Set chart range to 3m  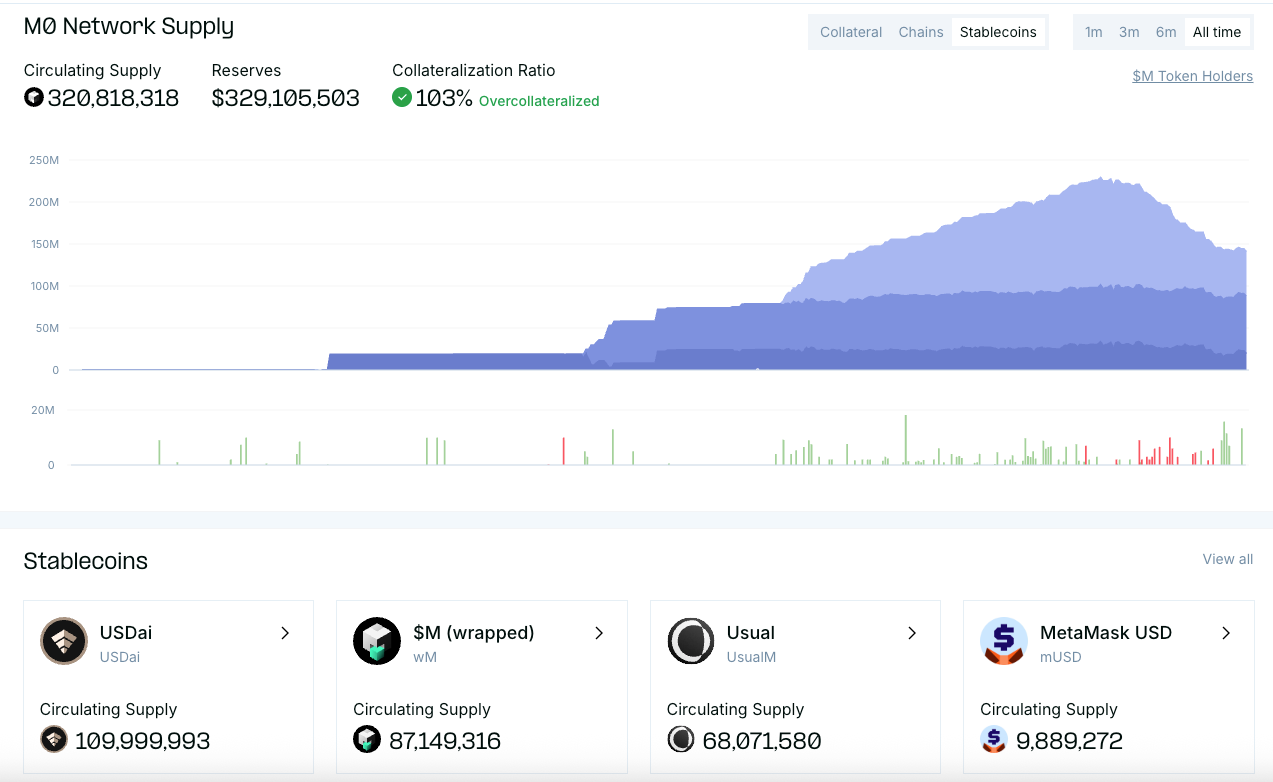(1129, 32)
